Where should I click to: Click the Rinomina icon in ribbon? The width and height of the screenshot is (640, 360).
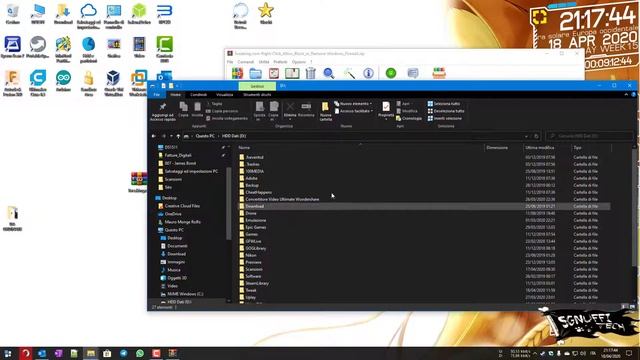tap(306, 107)
